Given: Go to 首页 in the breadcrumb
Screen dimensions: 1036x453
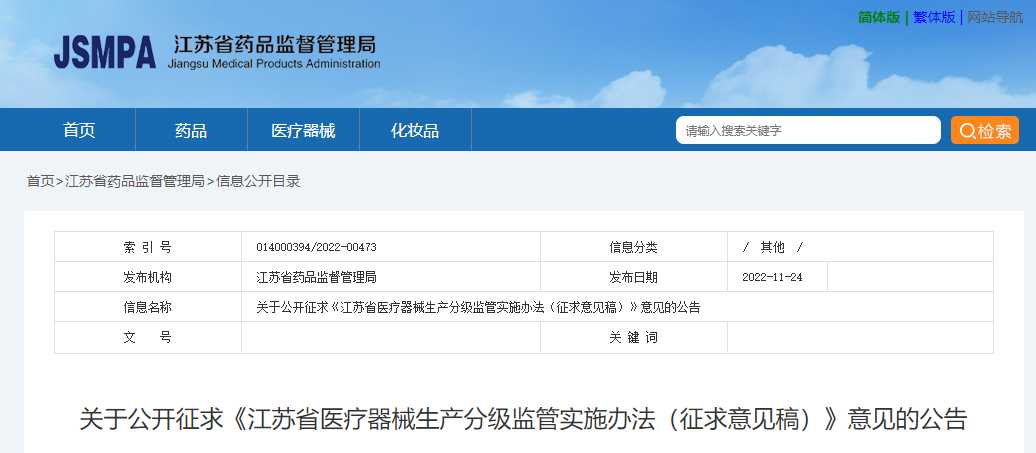Looking at the screenshot, I should click(40, 182).
